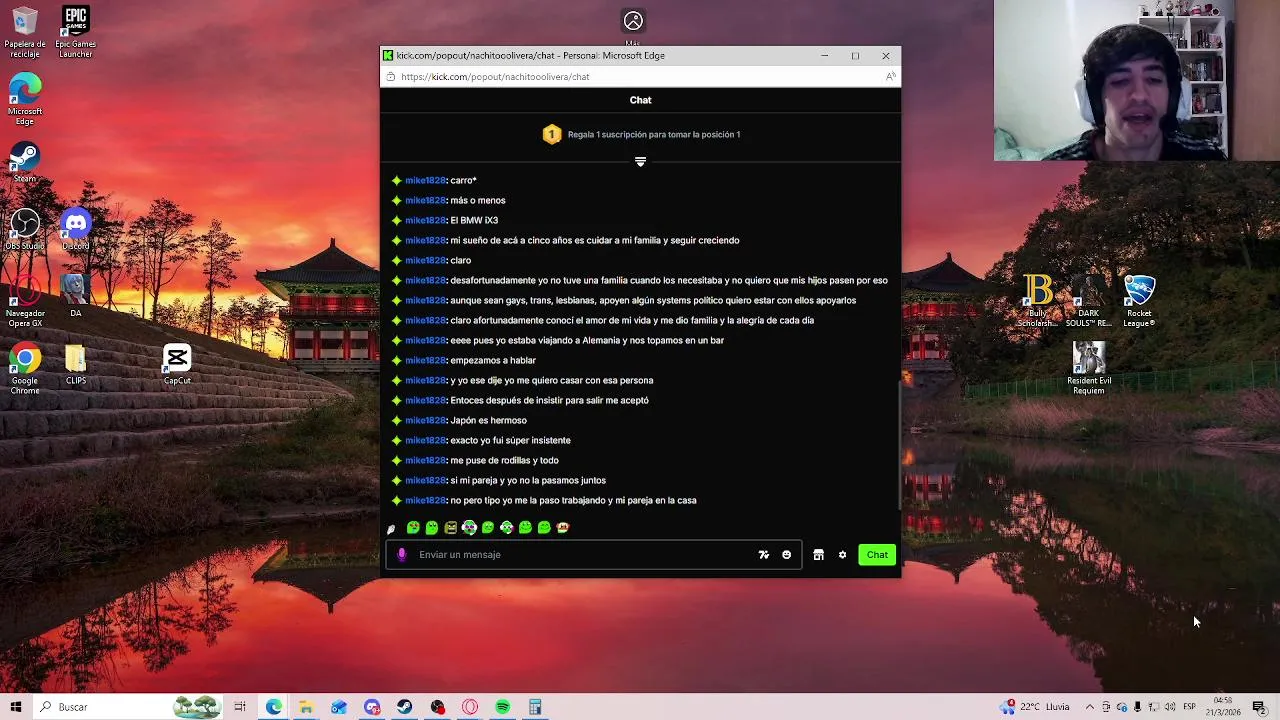
Task: Click the chat window vertical scrollbar
Action: click(x=898, y=445)
